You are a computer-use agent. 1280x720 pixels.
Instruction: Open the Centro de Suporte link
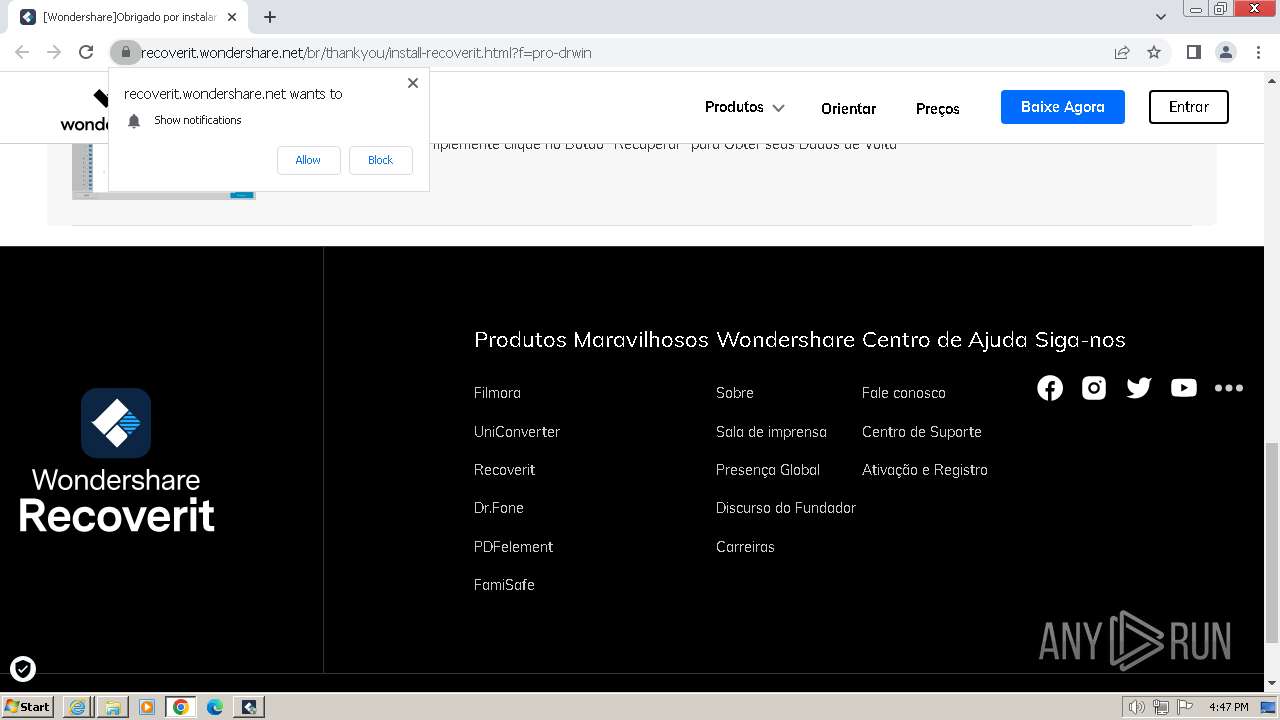(x=921, y=432)
